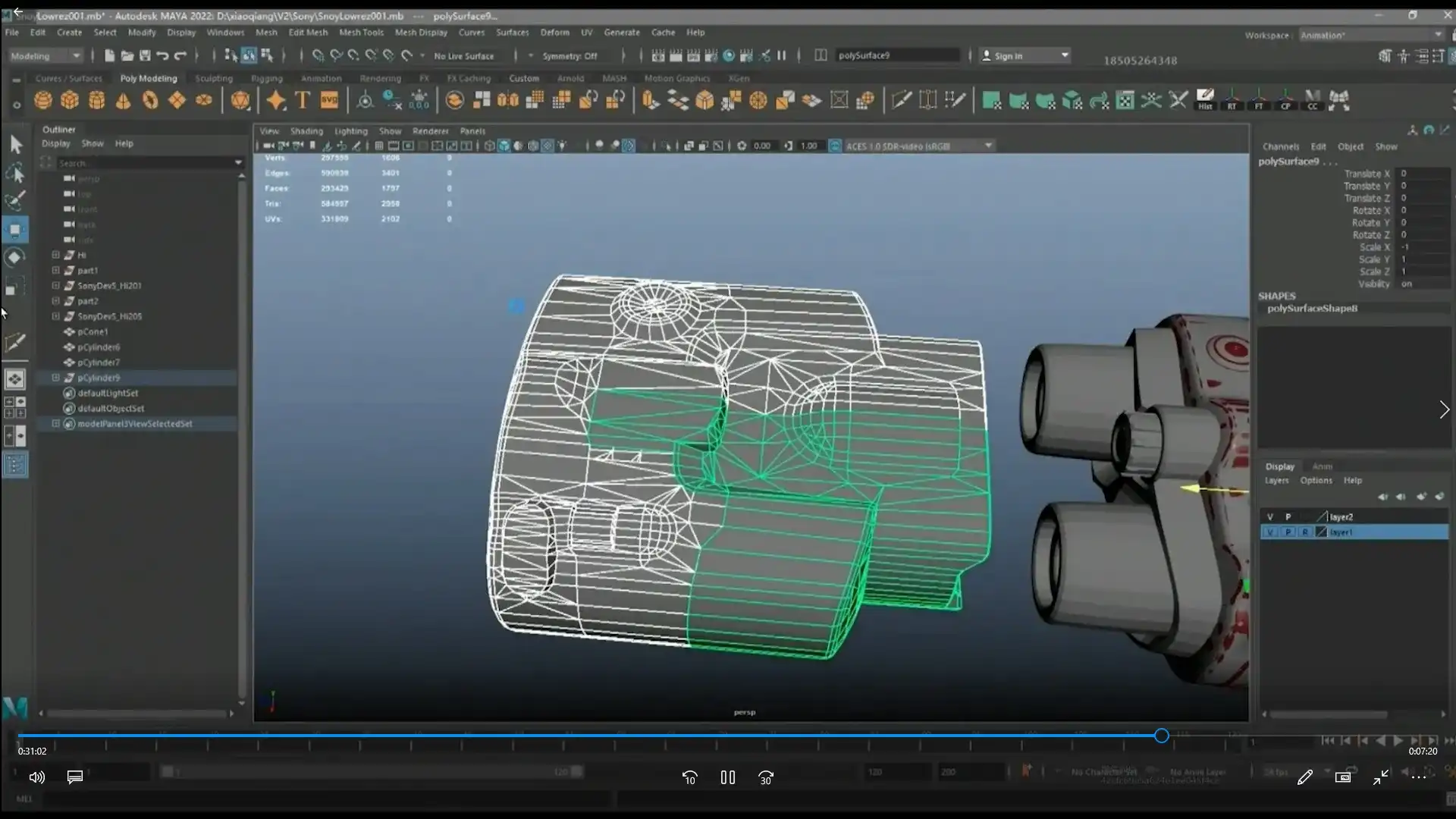Click the save scene icon
The height and width of the screenshot is (819, 1456).
pyautogui.click(x=144, y=55)
